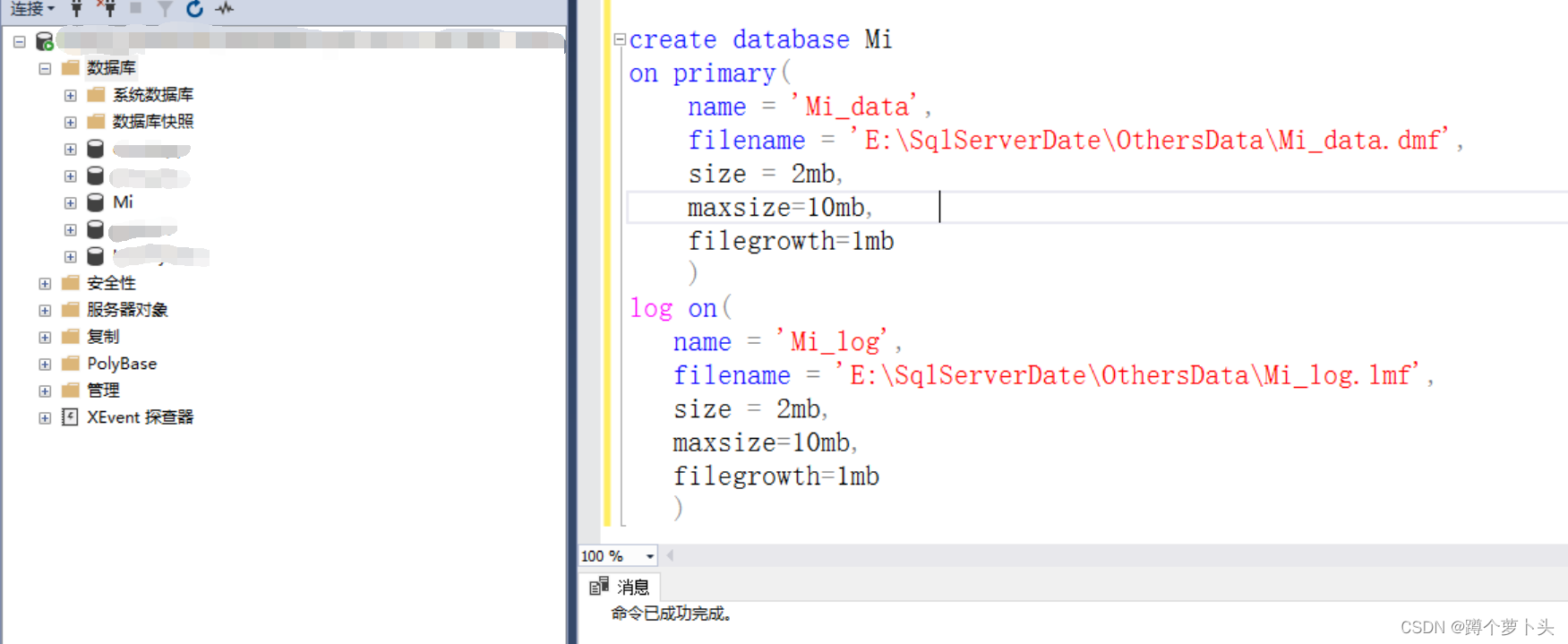Image resolution: width=1568 pixels, height=644 pixels.
Task: Click the 安全性 folder icon
Action: (71, 283)
